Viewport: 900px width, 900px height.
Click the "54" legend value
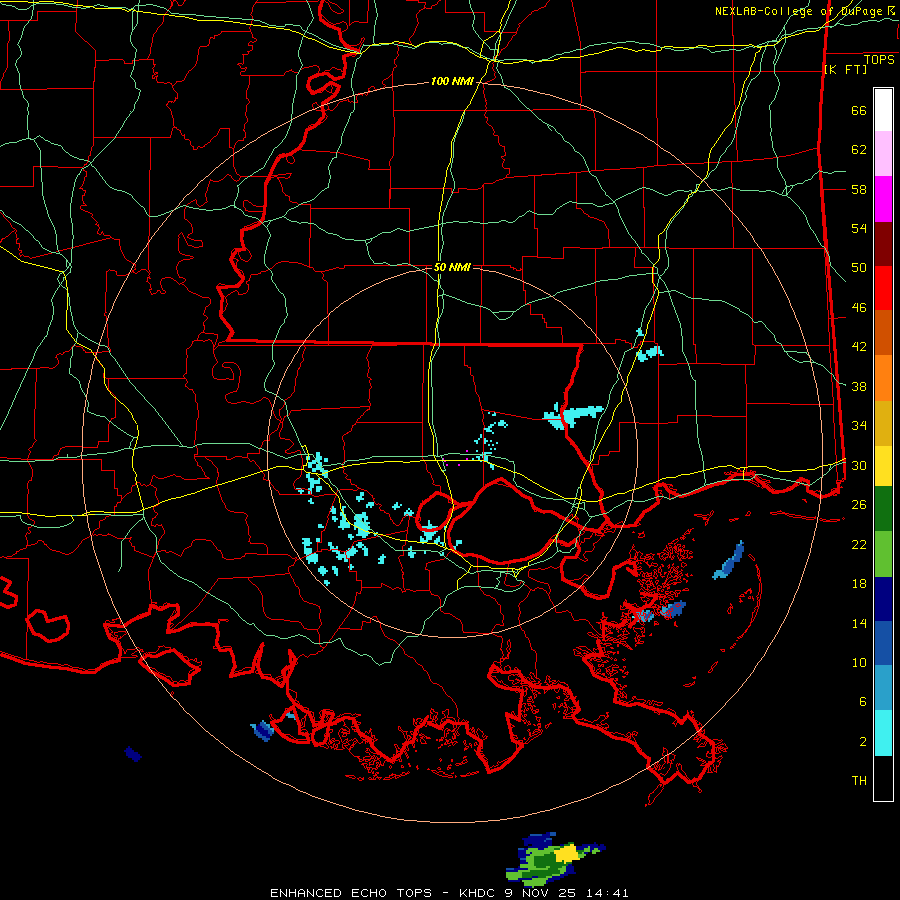[859, 228]
